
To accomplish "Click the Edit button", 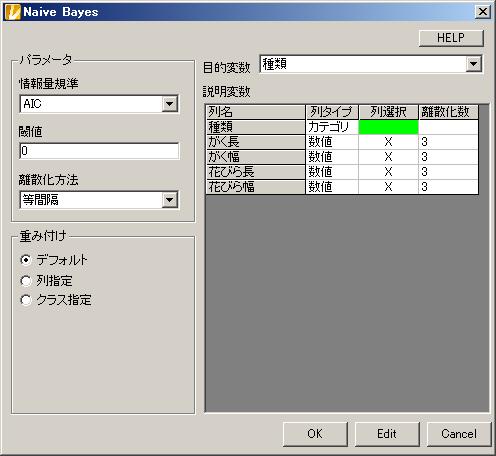I will (387, 434).
